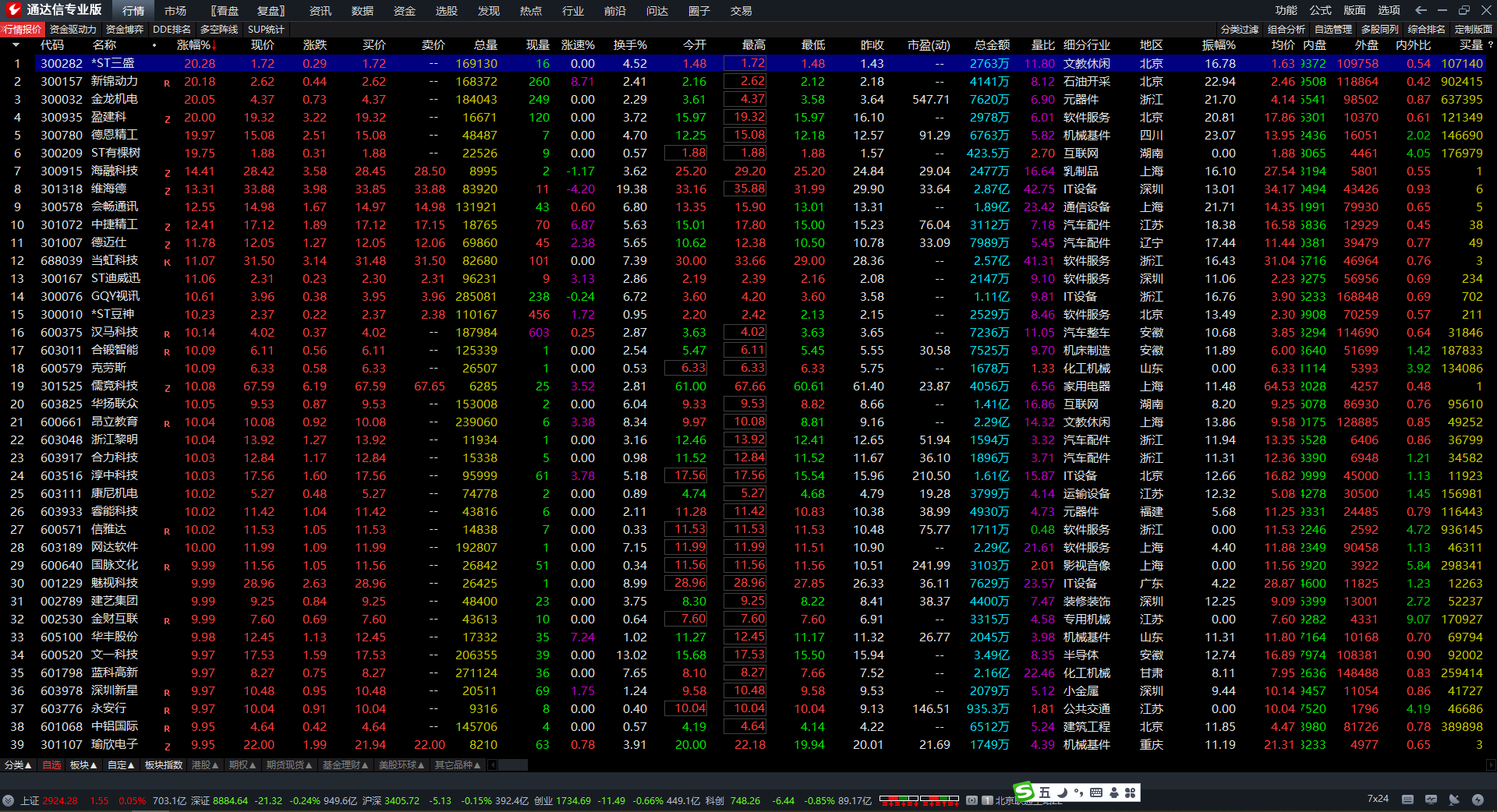Click the 上证 index value 2924.28
This screenshot has height=812, width=1497.
(x=60, y=800)
